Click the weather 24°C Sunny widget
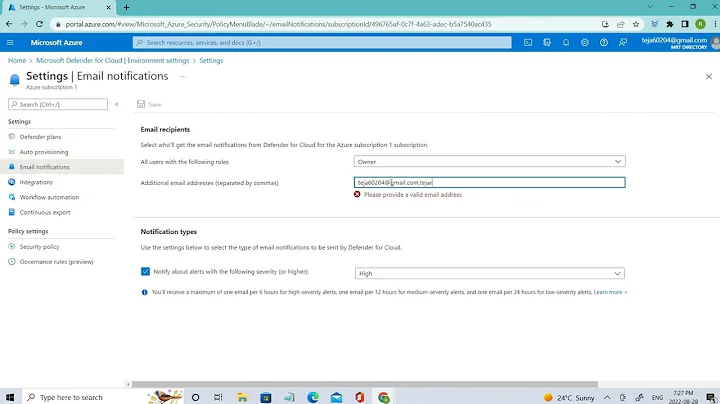This screenshot has width=720, height=404. (569, 398)
